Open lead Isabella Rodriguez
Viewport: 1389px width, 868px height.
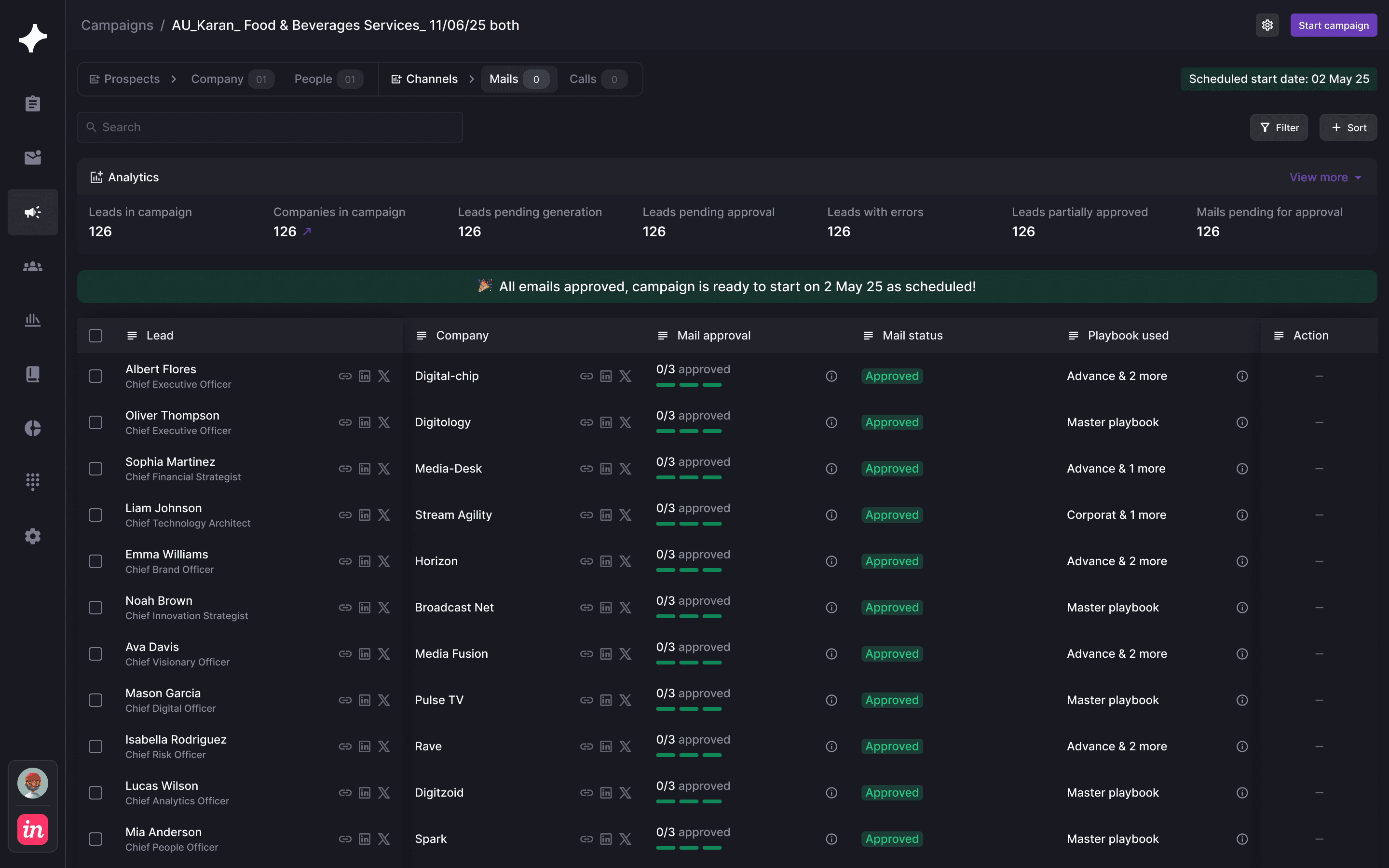point(176,739)
